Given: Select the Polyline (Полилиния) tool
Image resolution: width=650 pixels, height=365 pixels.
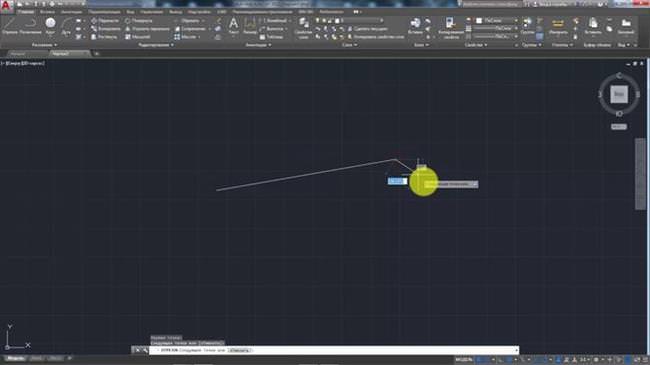Looking at the screenshot, I should tap(30, 26).
